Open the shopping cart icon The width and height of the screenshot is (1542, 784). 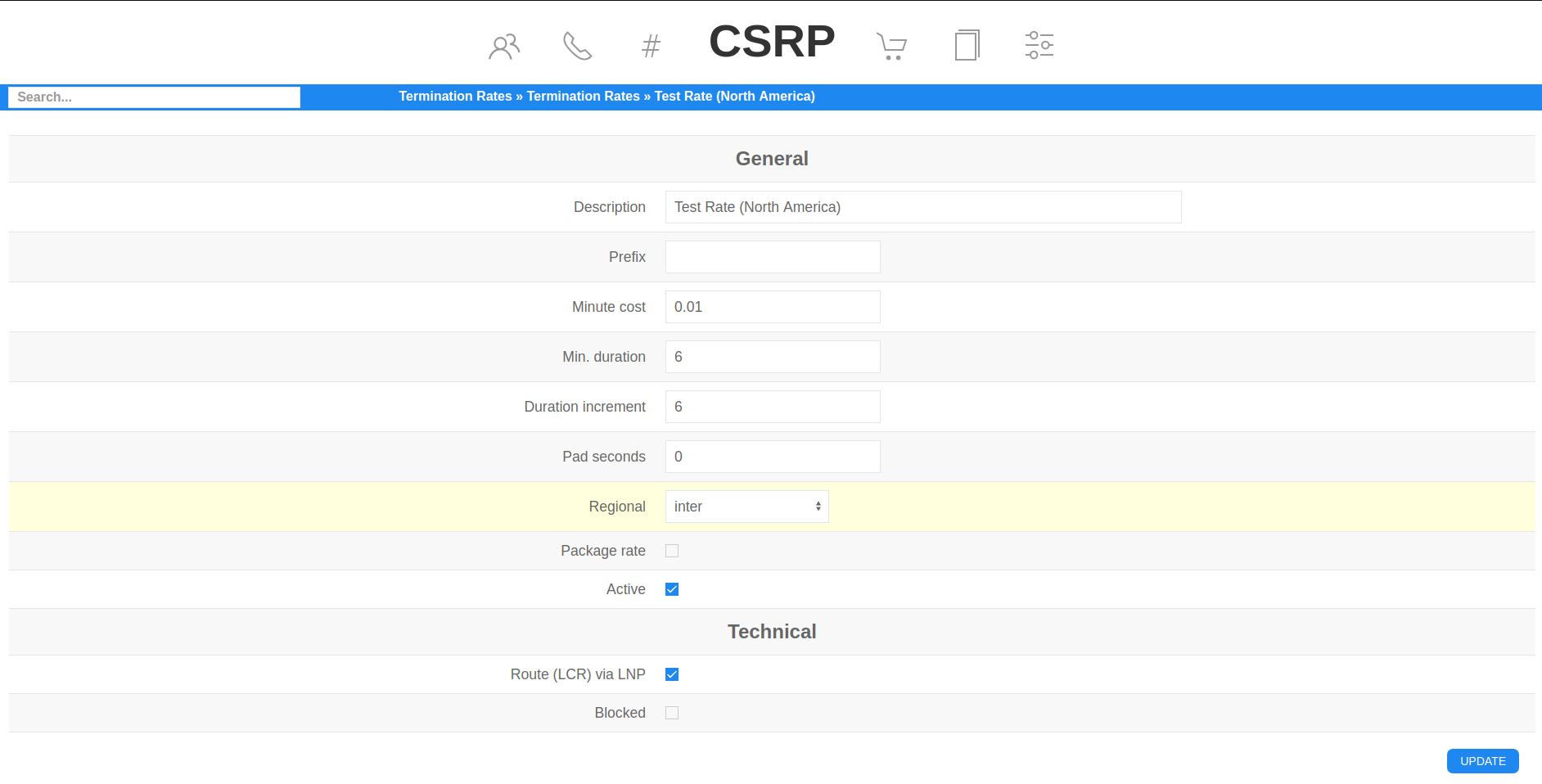(891, 46)
